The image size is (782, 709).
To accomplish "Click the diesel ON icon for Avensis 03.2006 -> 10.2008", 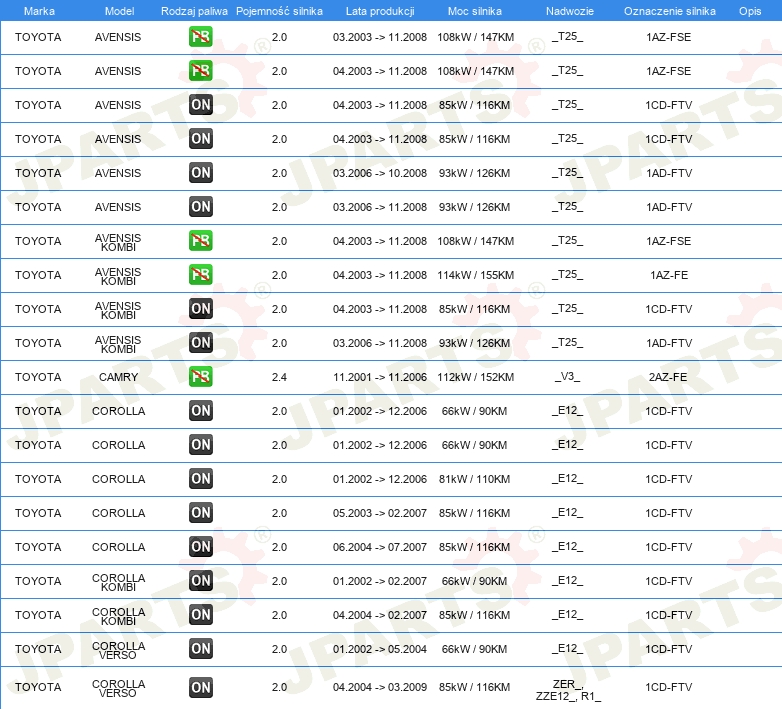I will (x=200, y=173).
